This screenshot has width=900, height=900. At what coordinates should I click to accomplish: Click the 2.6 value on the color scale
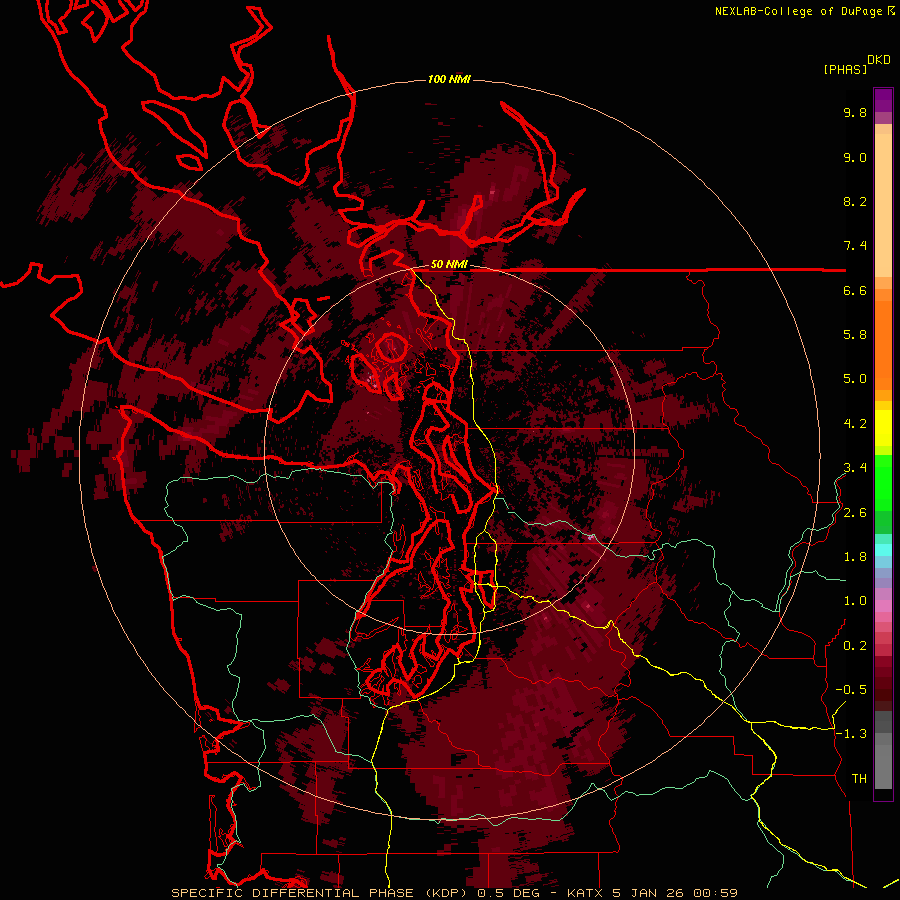tap(855, 513)
